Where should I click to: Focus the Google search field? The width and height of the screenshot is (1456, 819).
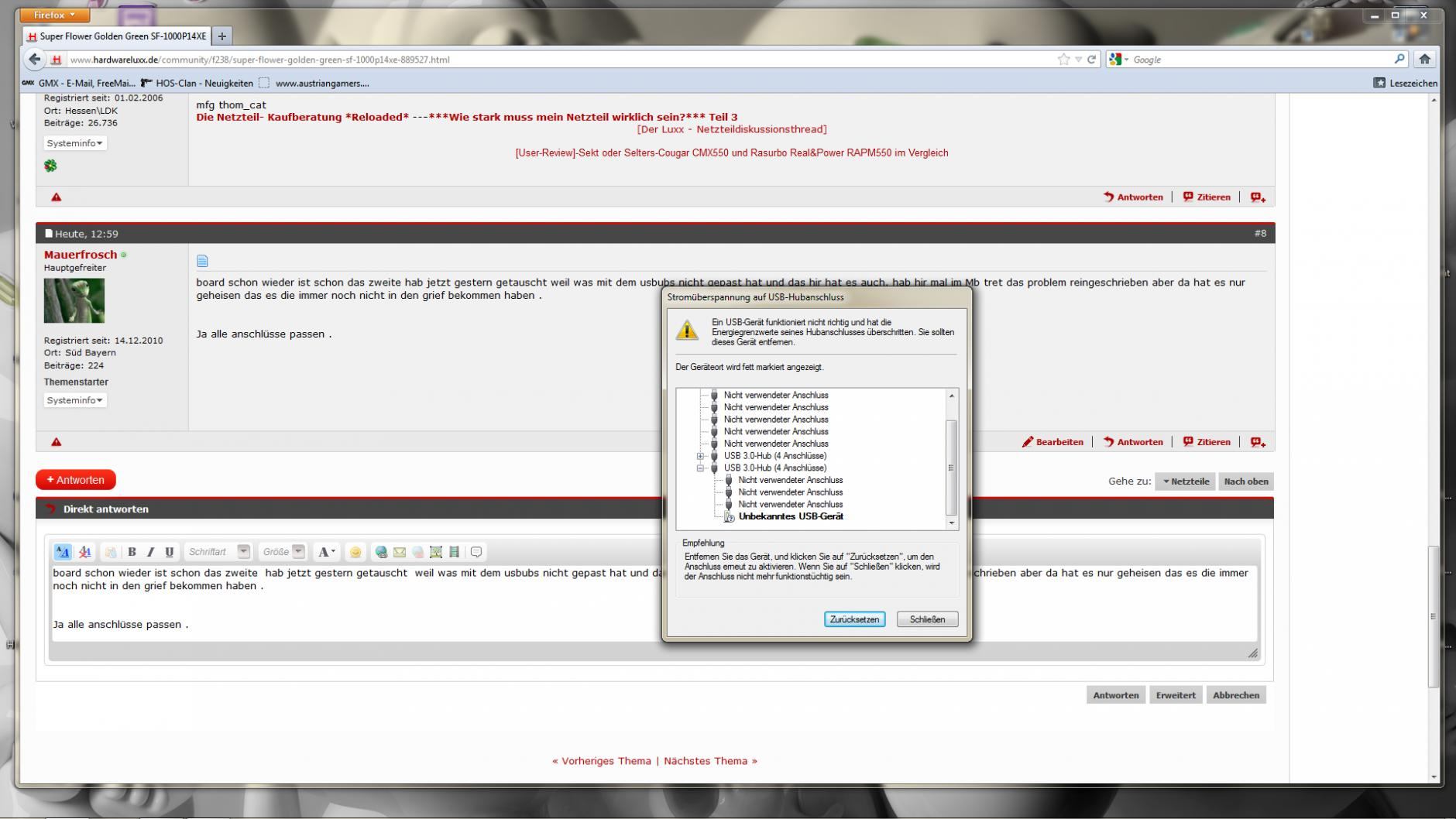tap(1262, 60)
